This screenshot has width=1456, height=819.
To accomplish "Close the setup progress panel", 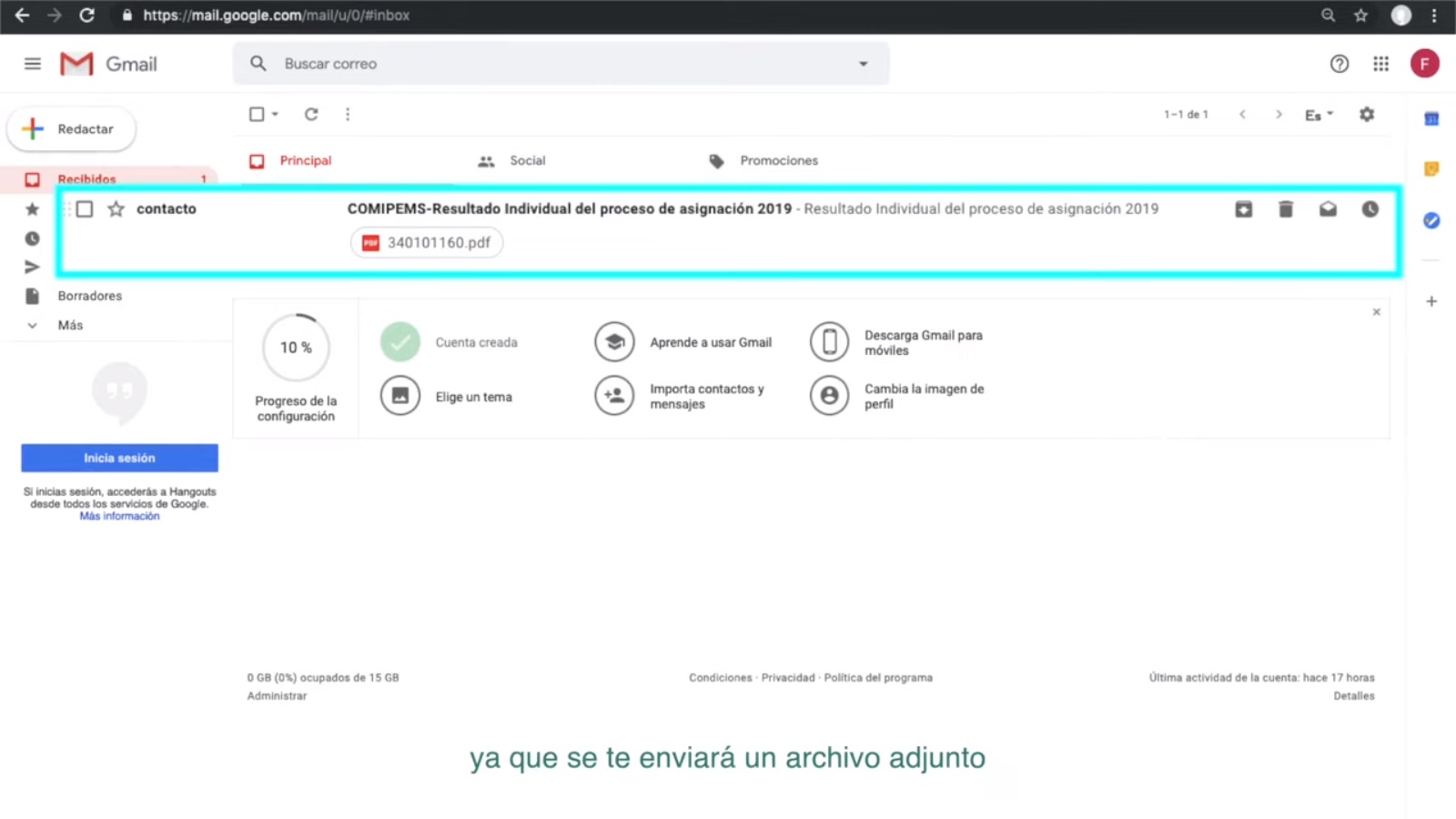I will [1376, 312].
